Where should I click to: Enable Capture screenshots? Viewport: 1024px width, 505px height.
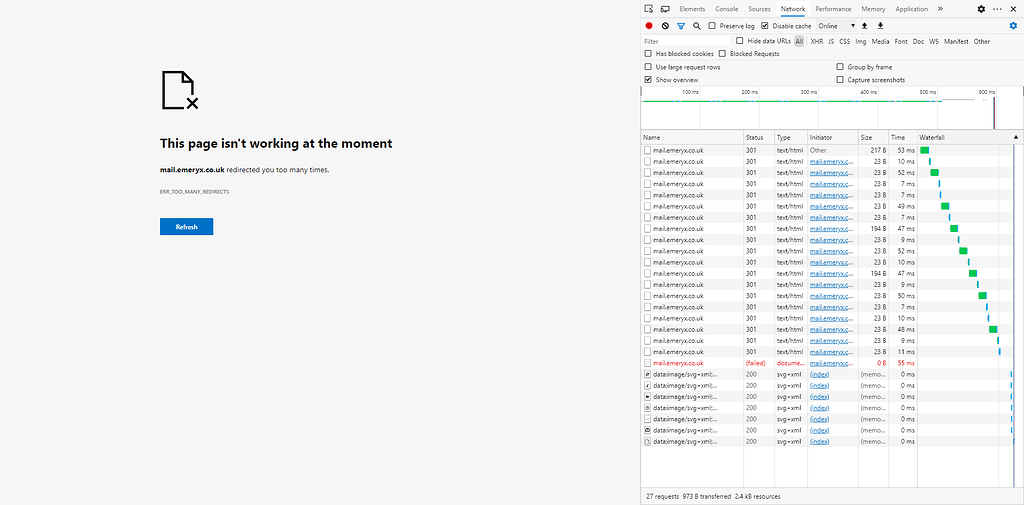click(840, 80)
